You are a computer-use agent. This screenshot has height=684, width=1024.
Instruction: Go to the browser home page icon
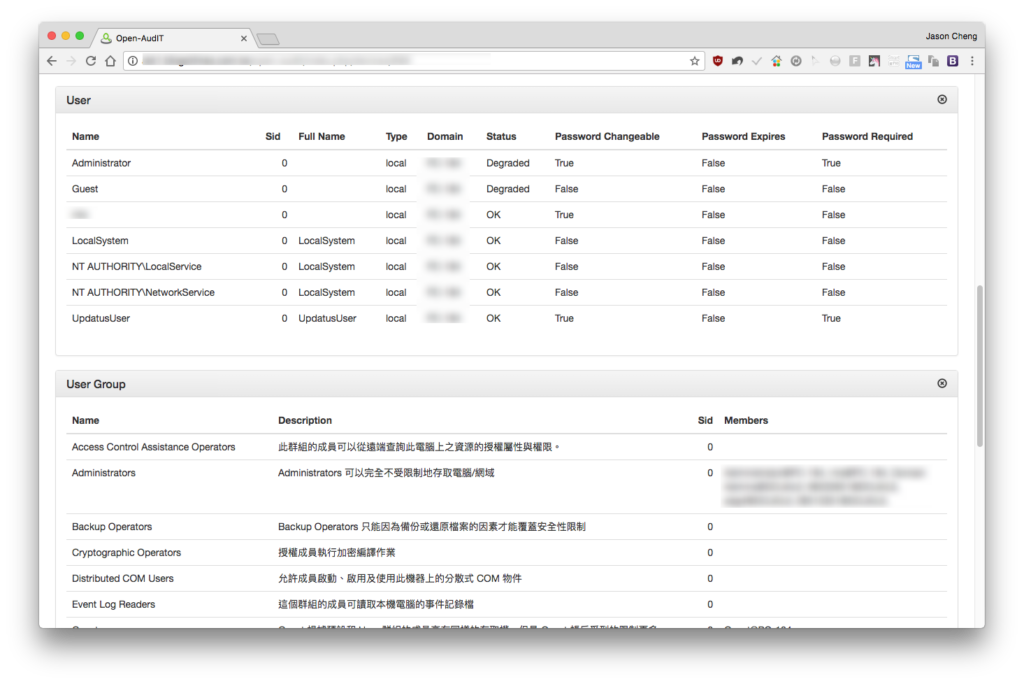[x=110, y=61]
